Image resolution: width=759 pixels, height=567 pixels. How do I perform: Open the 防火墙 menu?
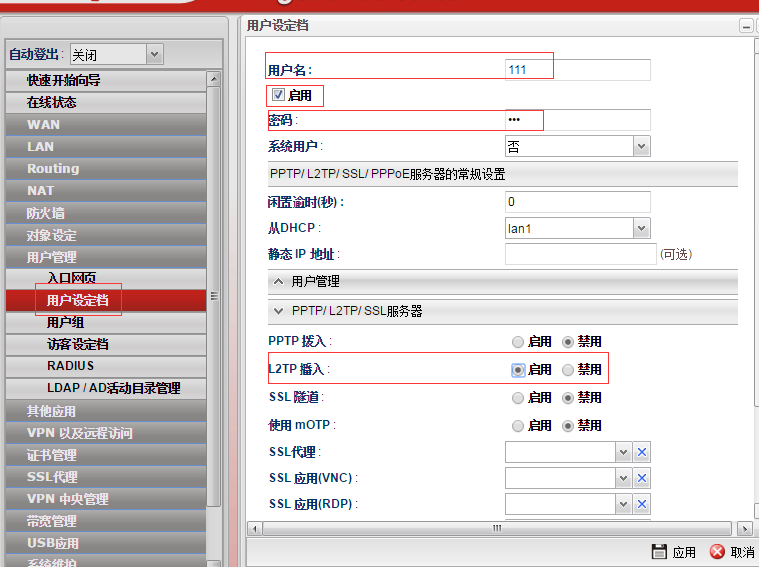point(106,213)
